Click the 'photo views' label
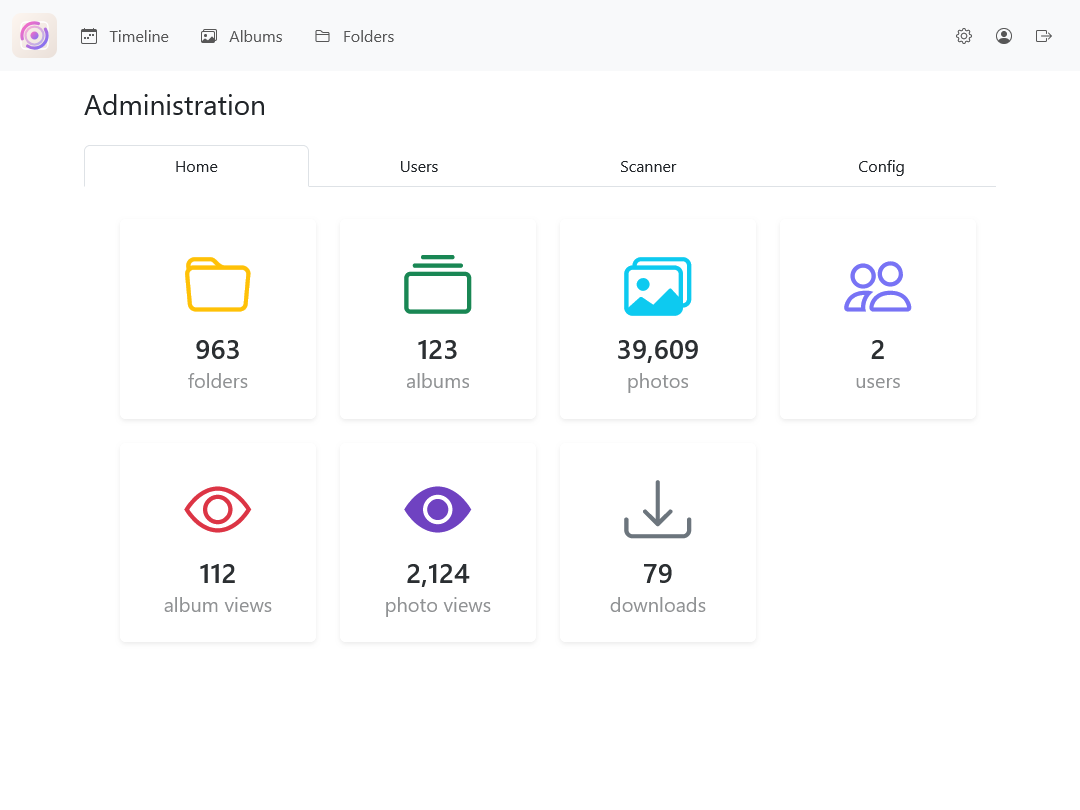Screen dimensions: 1080x810 (437, 605)
